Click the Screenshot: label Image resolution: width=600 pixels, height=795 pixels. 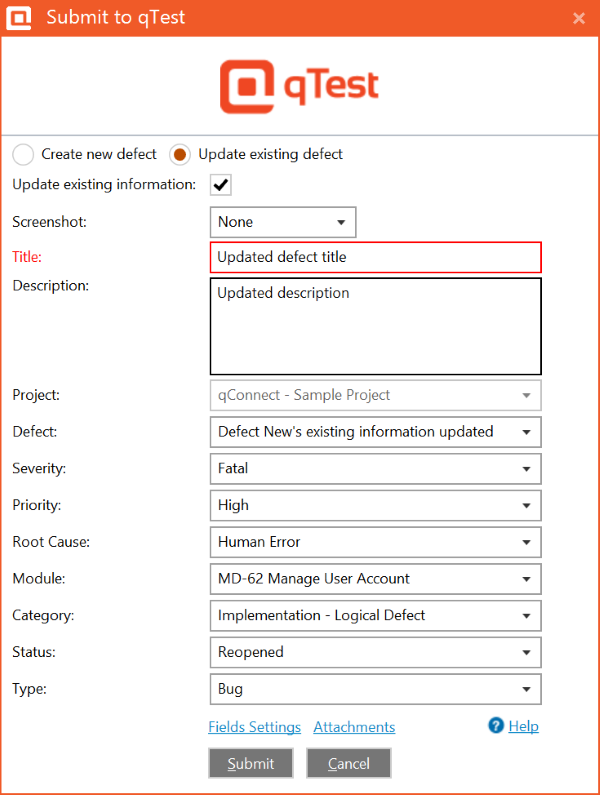pos(49,222)
